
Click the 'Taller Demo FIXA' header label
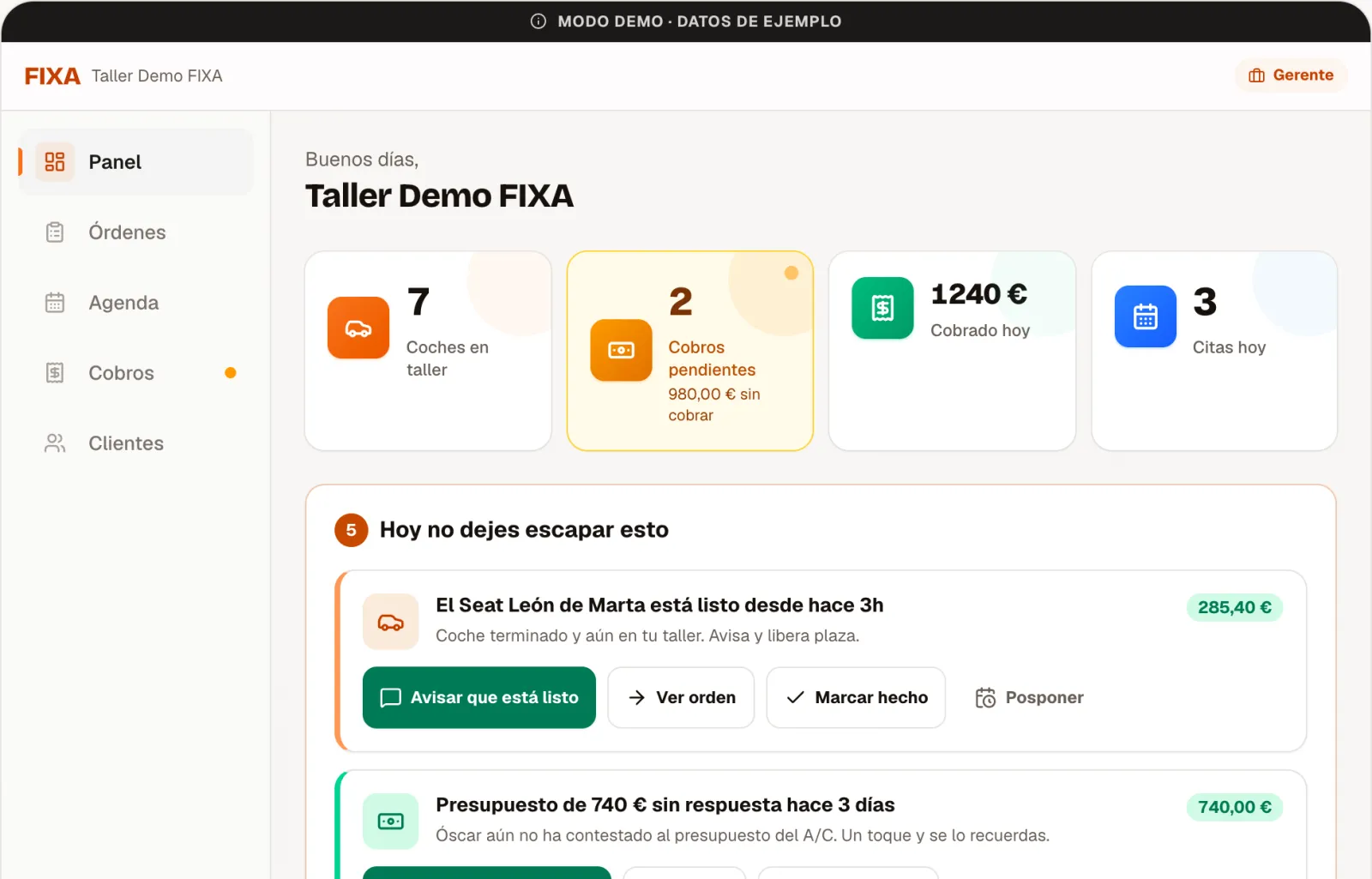pos(157,76)
